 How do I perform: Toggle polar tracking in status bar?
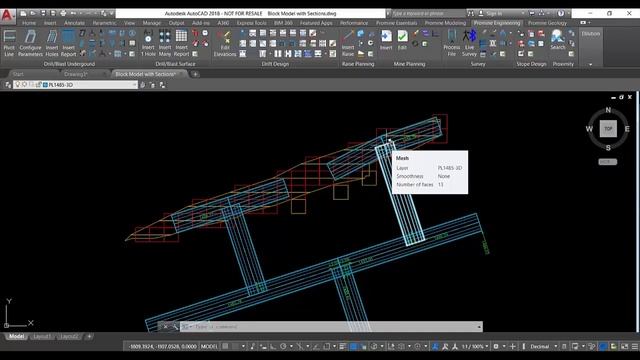(283, 347)
